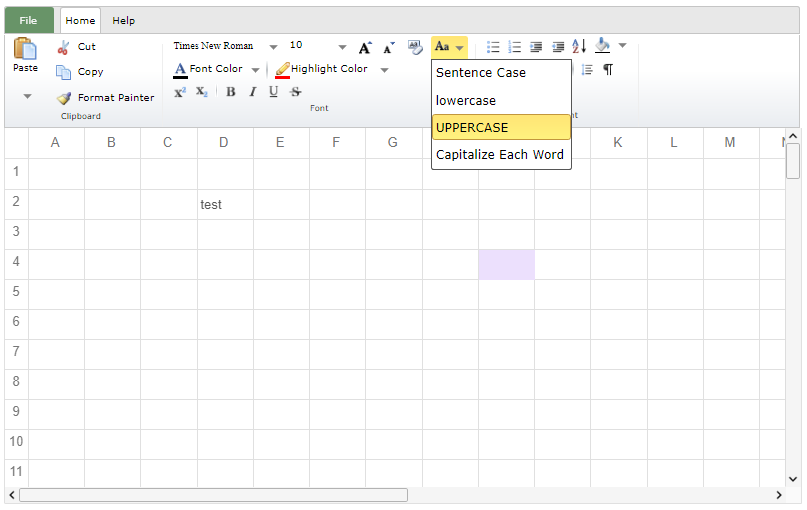Toggle strikethrough formatting

[295, 92]
